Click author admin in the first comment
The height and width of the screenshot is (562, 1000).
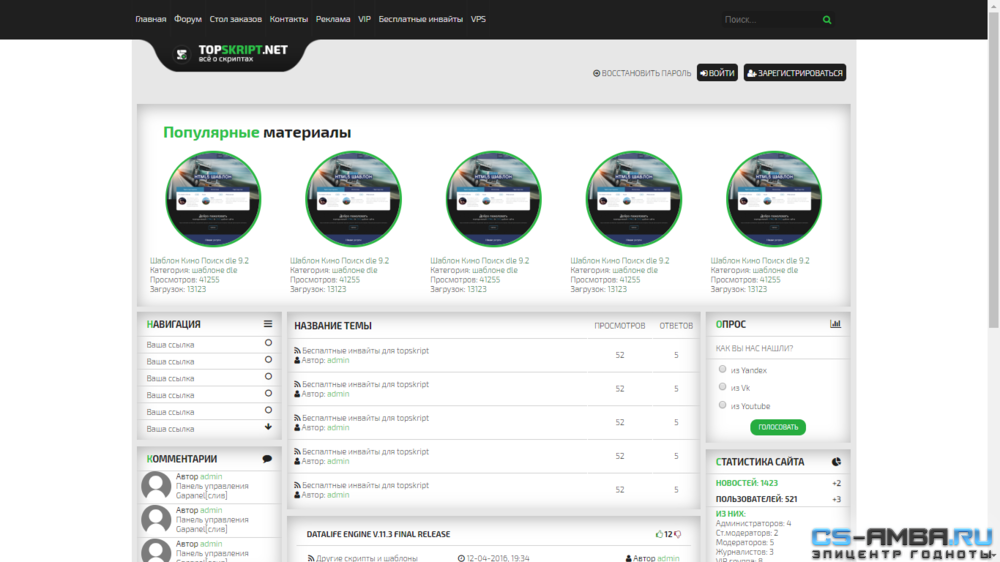coord(211,477)
